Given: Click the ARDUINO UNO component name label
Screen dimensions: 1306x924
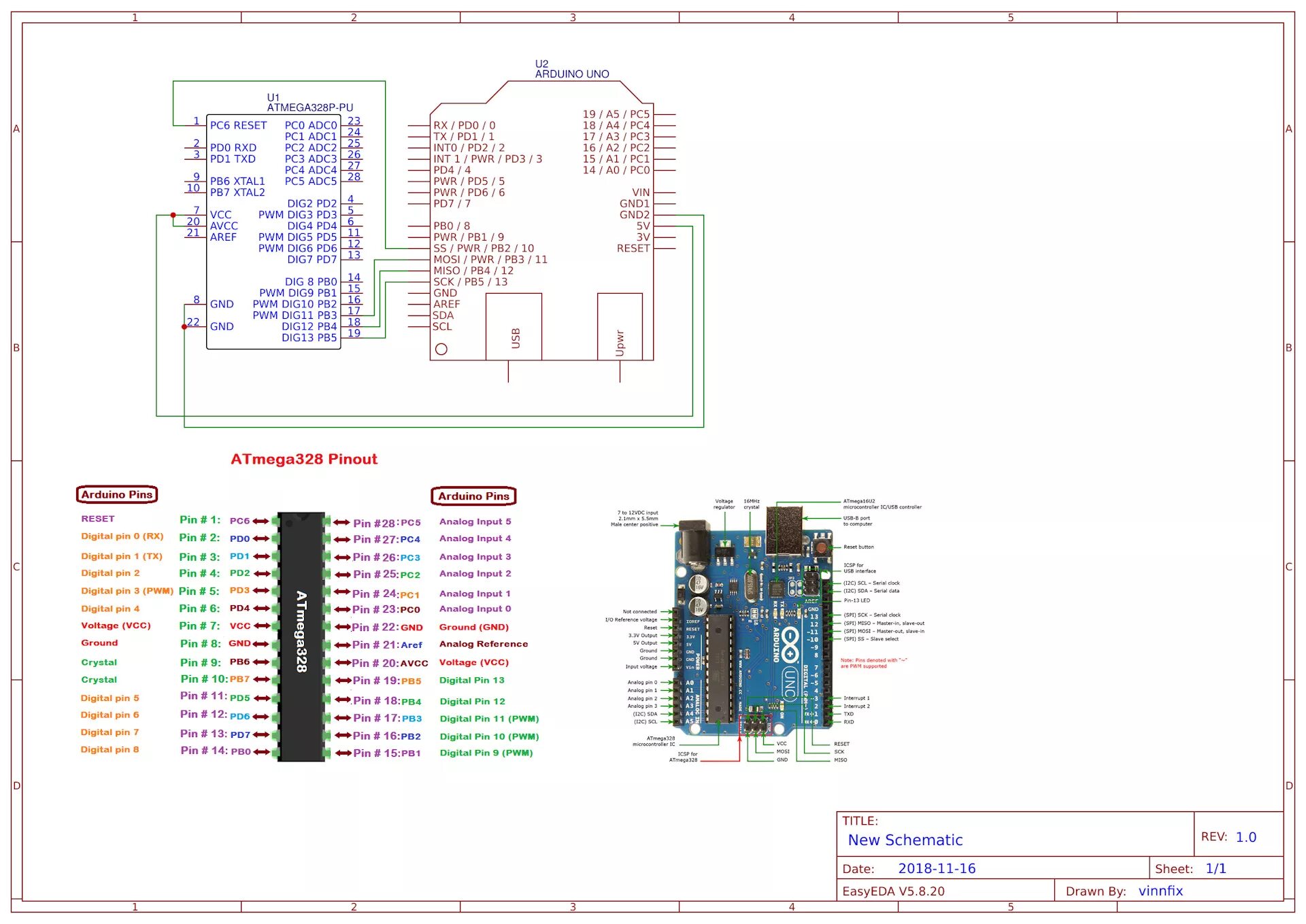Looking at the screenshot, I should 571,74.
